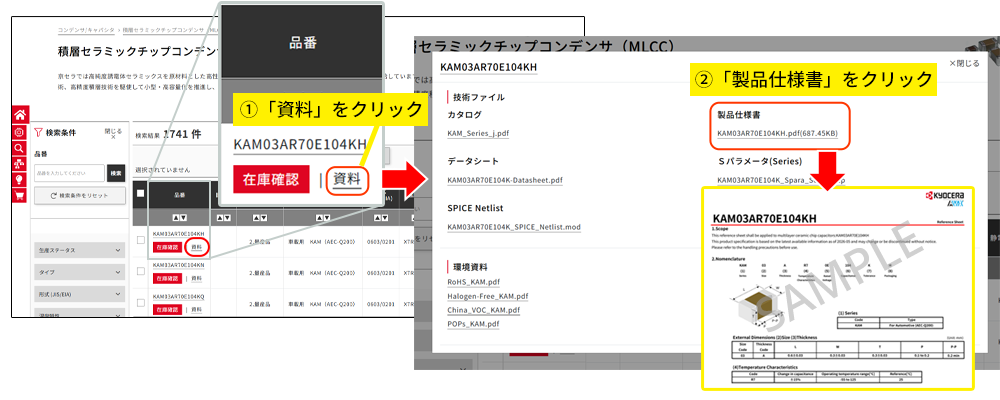Sort 品番 column descending with ▼ arrow

click(x=183, y=218)
